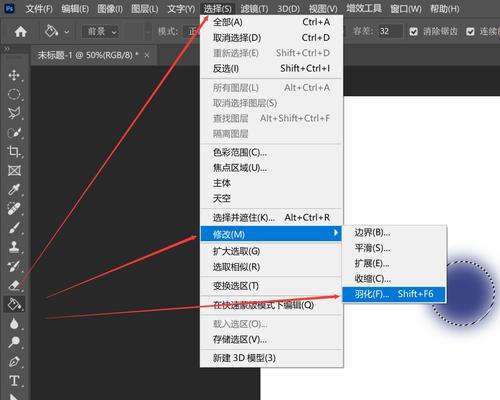Open the 滤镜(T) menu
The image size is (500, 400).
(x=254, y=9)
